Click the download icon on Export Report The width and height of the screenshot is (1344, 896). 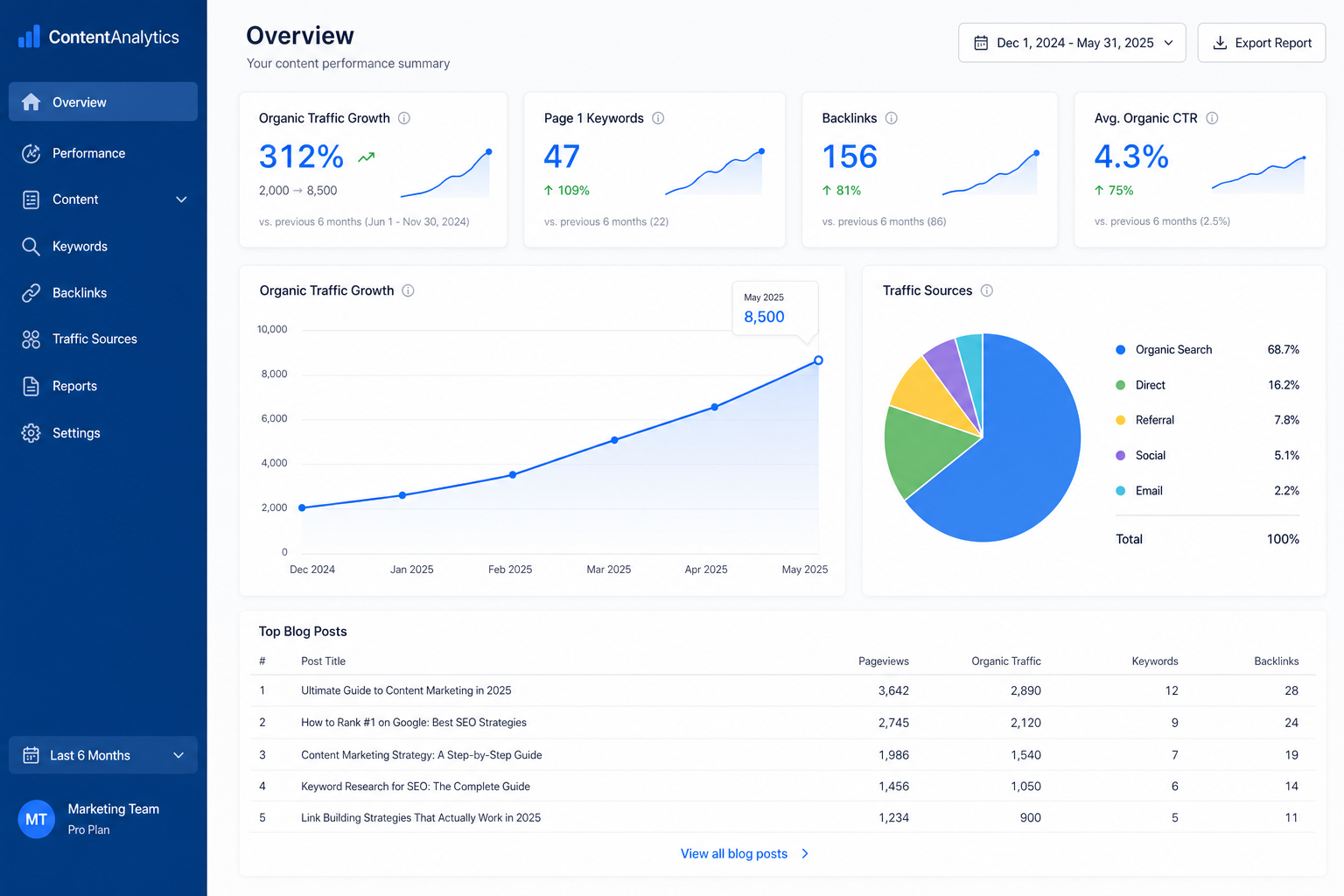click(1220, 43)
